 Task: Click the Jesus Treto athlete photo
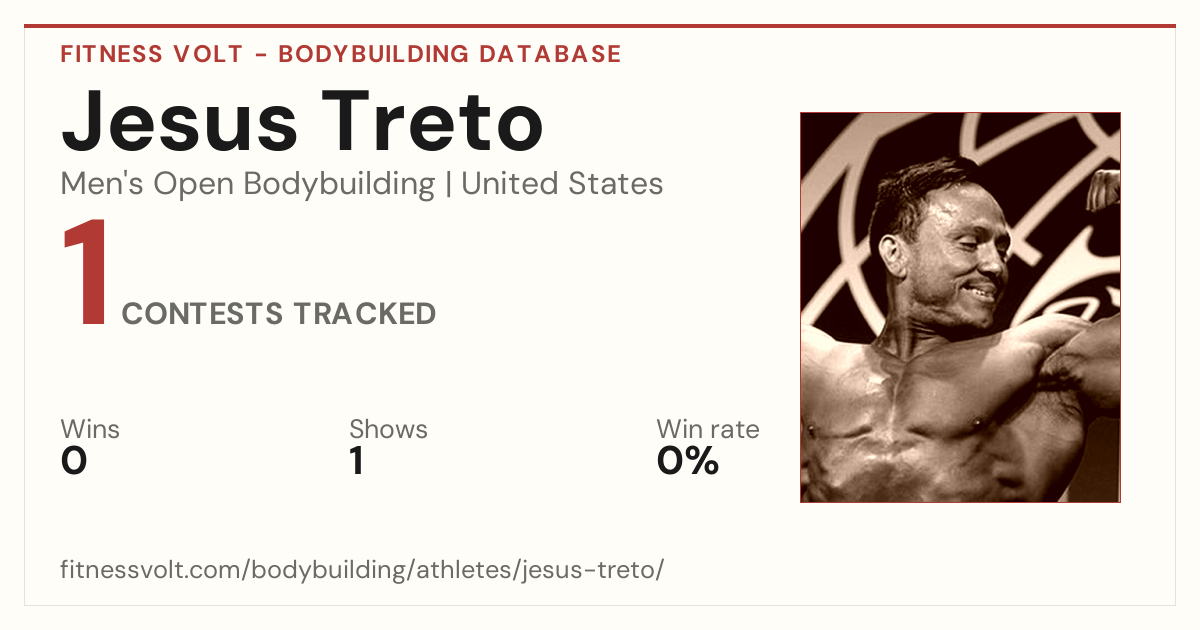coord(960,307)
